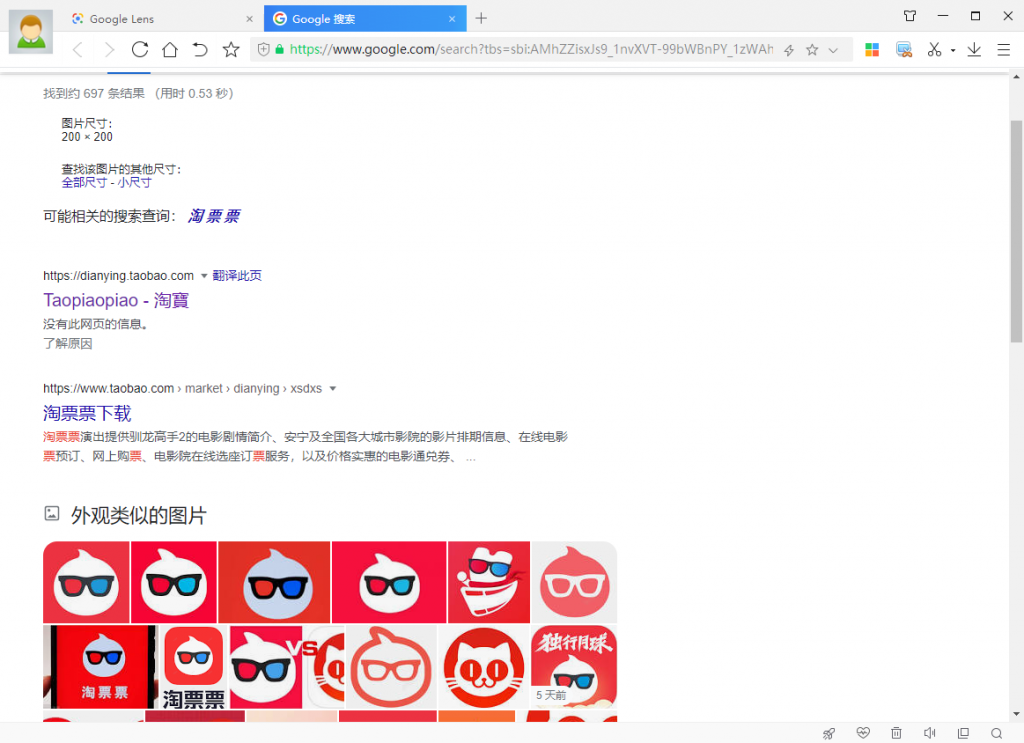Bookmark page using star inside address bar
Image resolution: width=1024 pixels, height=743 pixels.
[x=812, y=50]
